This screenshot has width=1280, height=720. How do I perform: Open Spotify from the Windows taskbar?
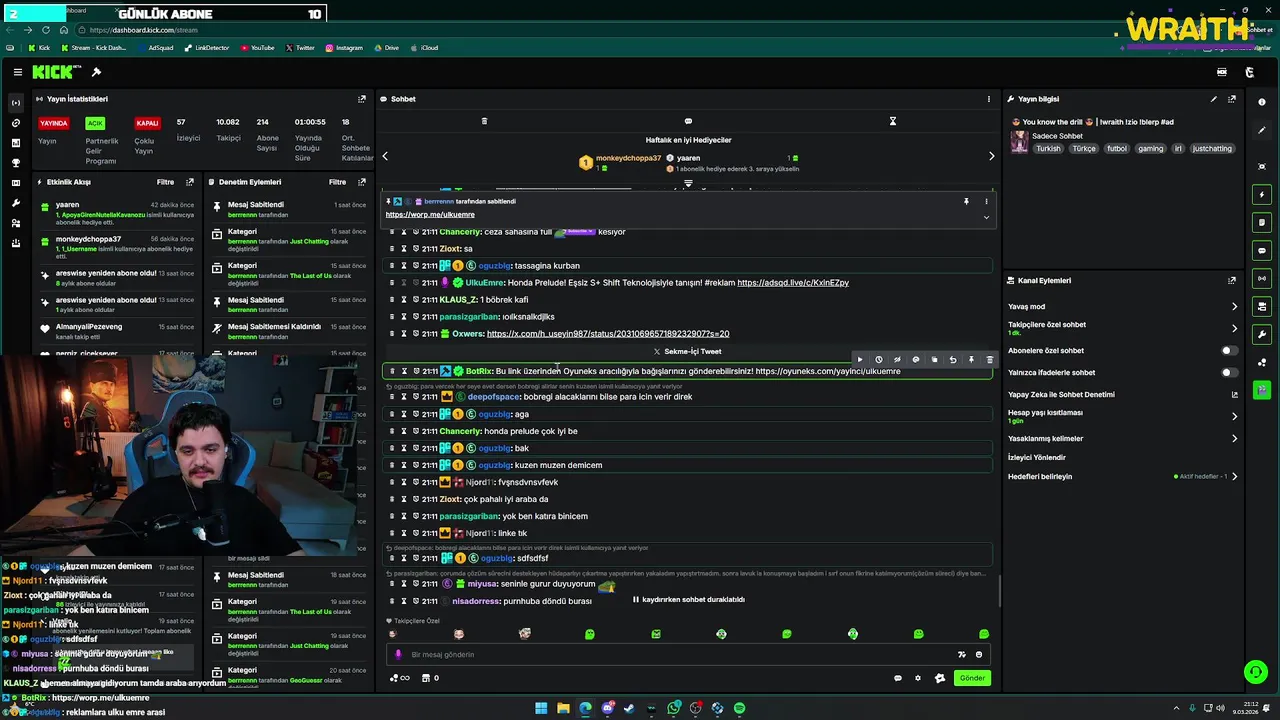click(739, 708)
